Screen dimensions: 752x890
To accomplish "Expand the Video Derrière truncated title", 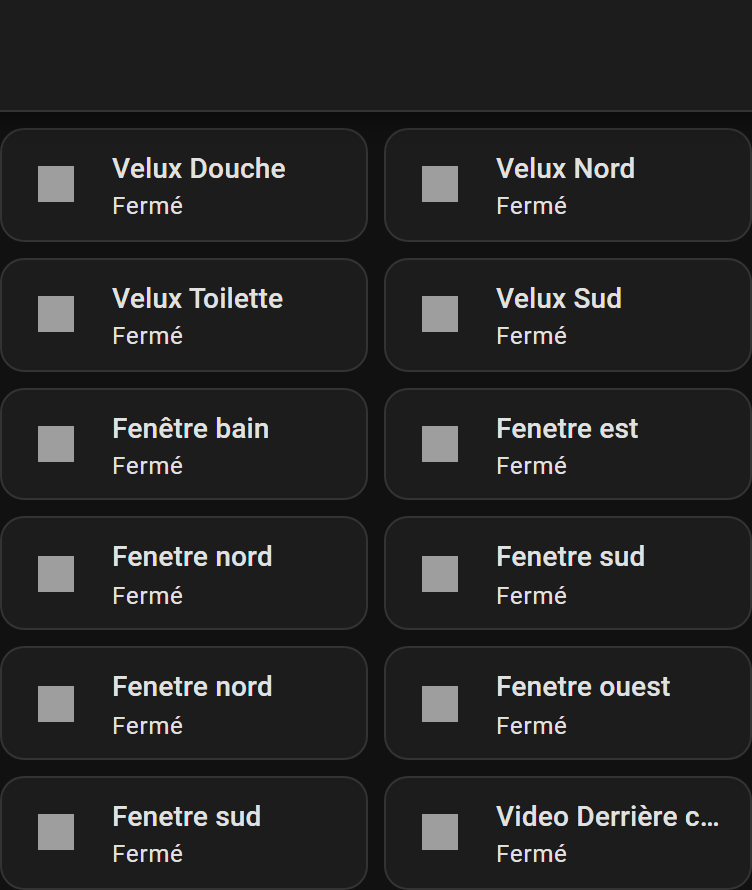I will (x=606, y=816).
